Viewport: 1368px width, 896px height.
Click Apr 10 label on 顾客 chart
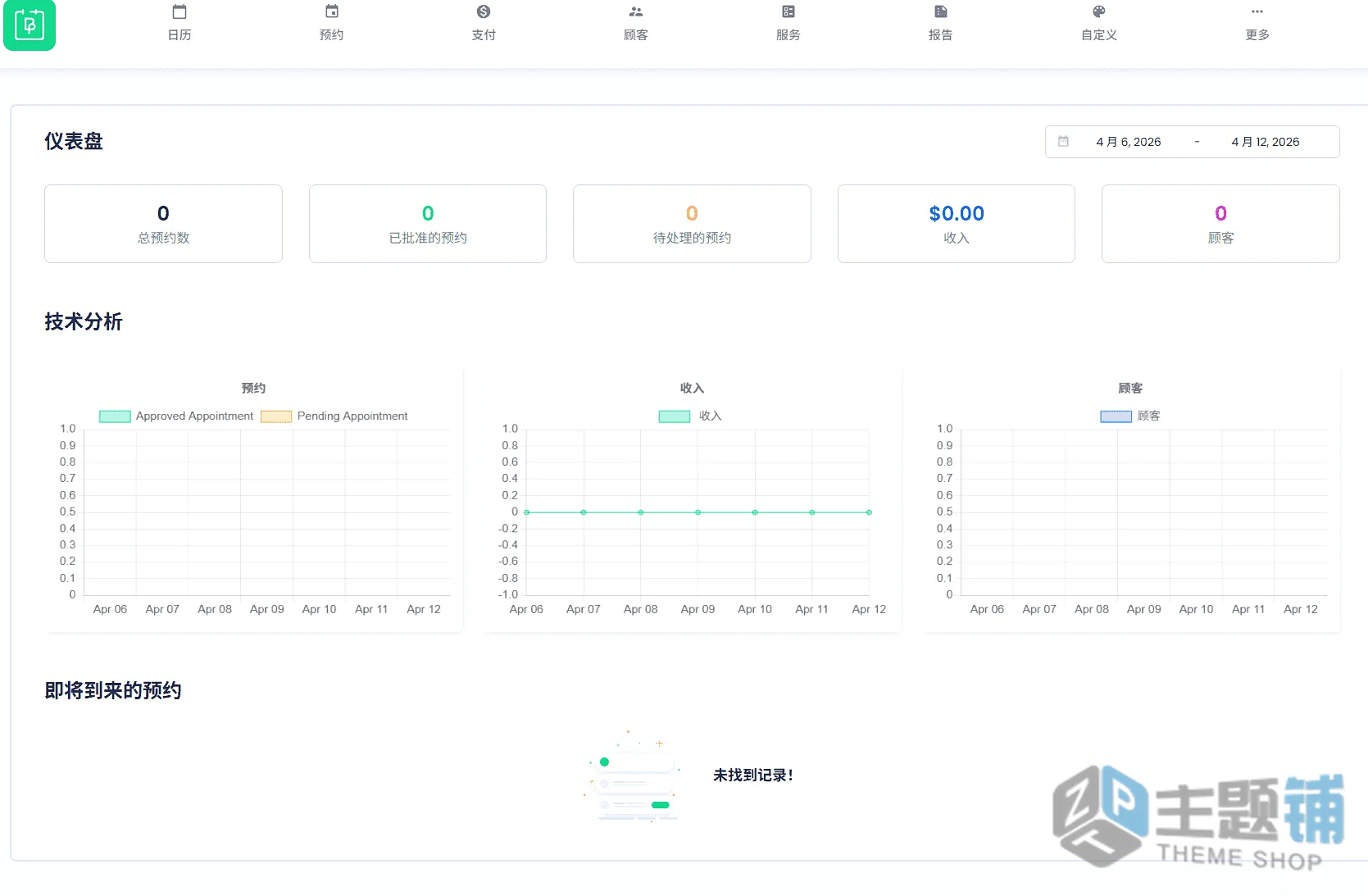coord(1196,610)
